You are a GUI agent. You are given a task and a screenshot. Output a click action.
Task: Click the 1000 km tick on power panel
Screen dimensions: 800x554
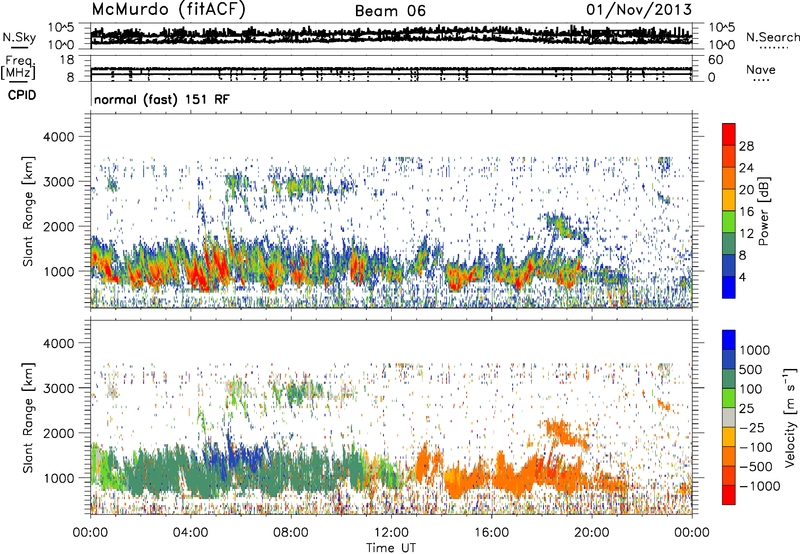[59, 271]
